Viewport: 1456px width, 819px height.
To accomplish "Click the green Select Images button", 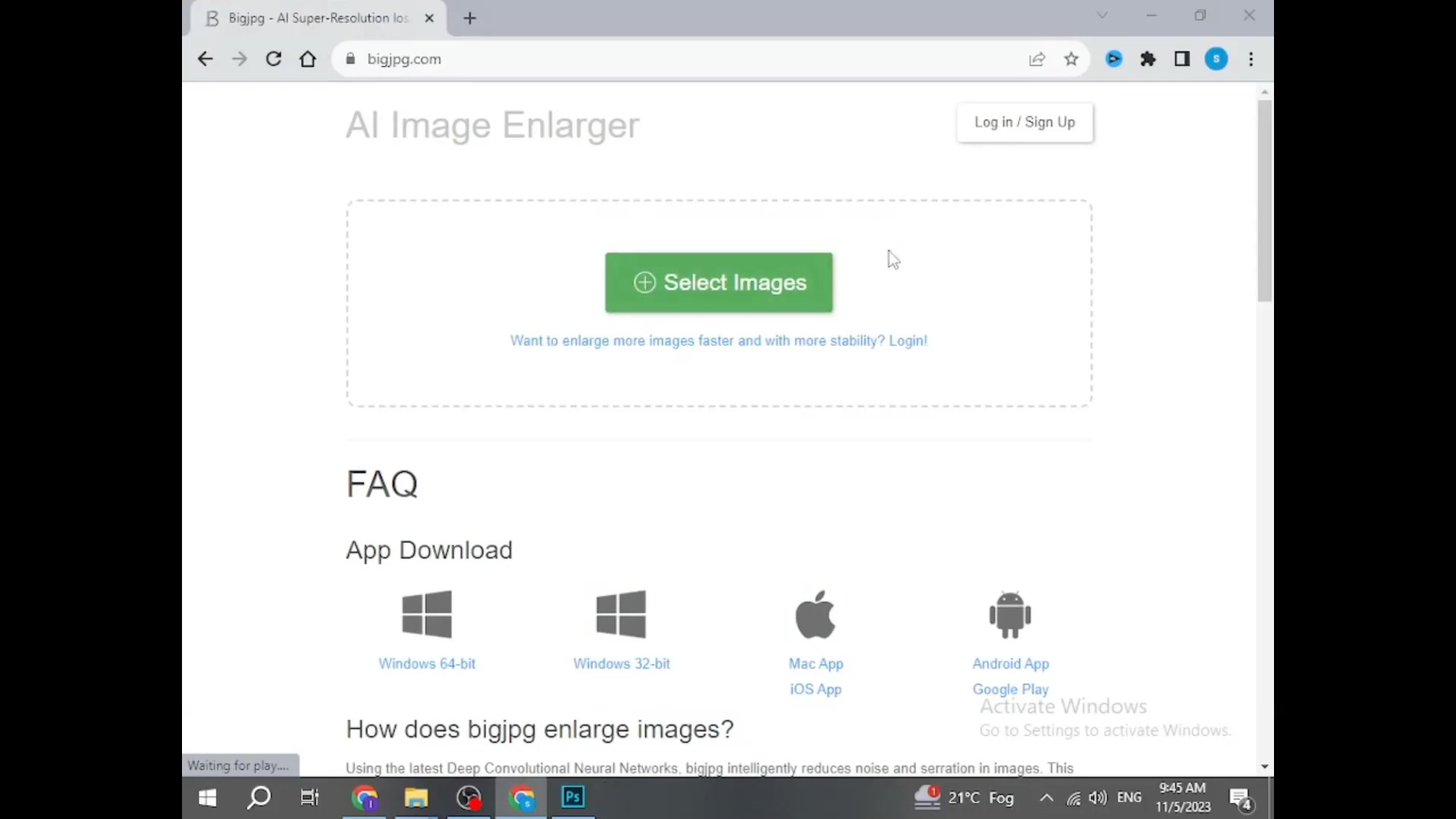I will [x=718, y=282].
